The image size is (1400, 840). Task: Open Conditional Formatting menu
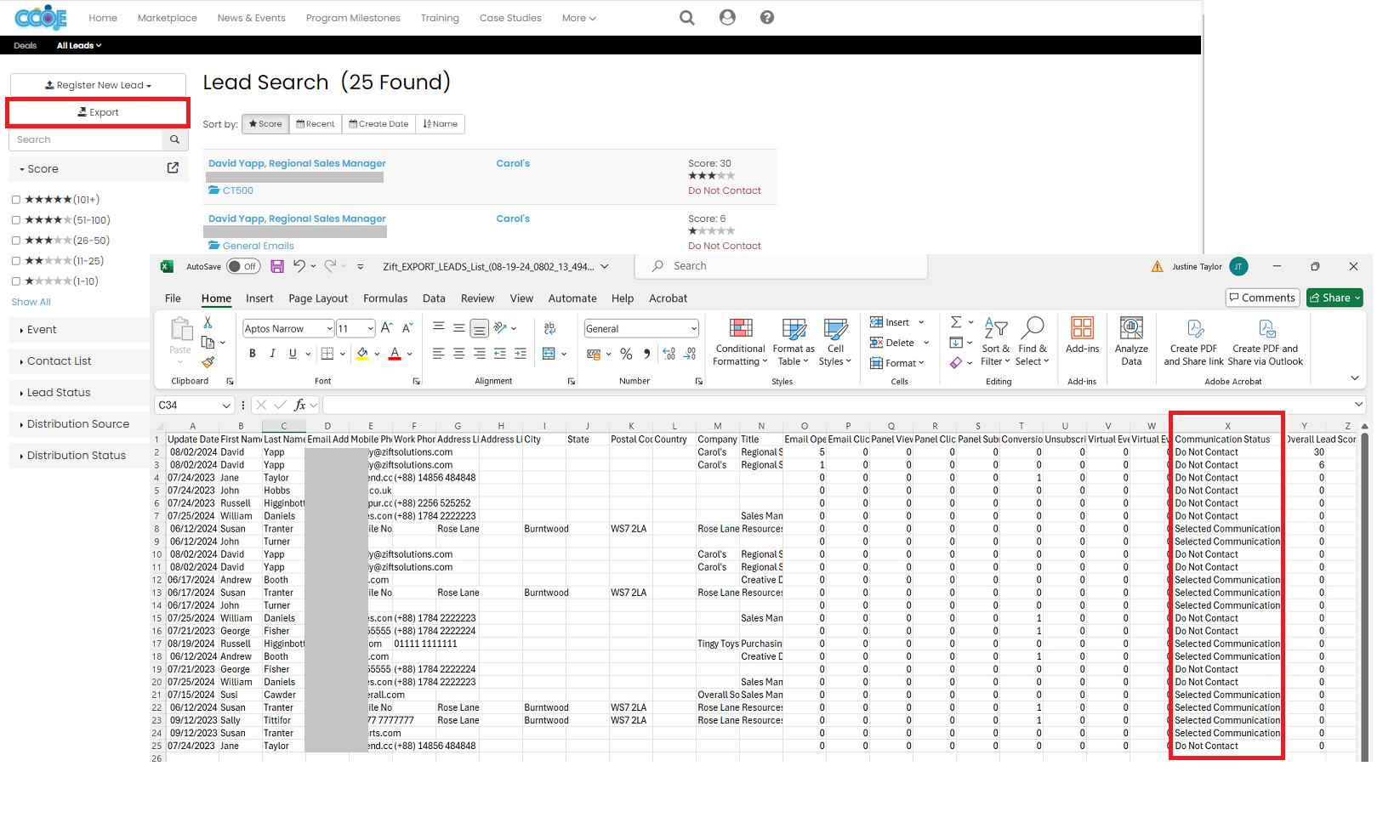(x=741, y=342)
